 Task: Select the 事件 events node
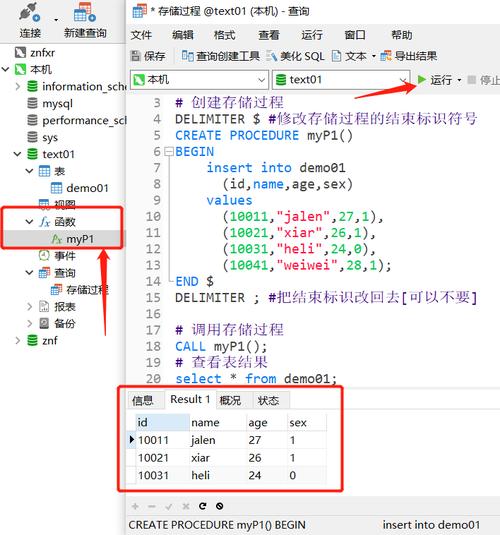click(x=57, y=256)
